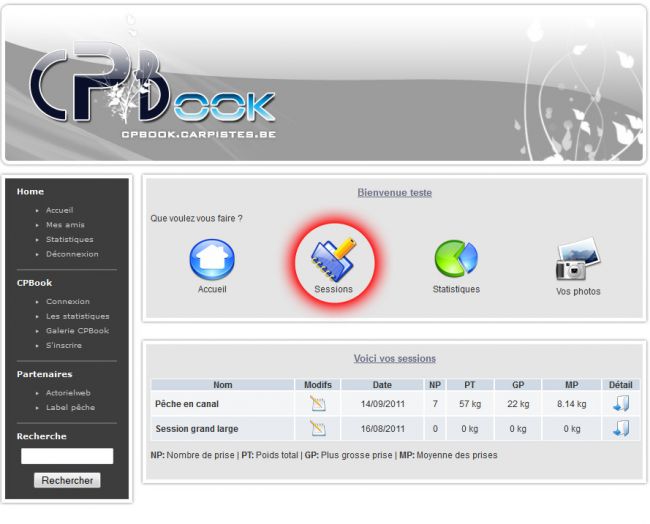Open Statistiques in the Home sidebar menu
Viewport: 650px width, 524px height.
coord(70,239)
